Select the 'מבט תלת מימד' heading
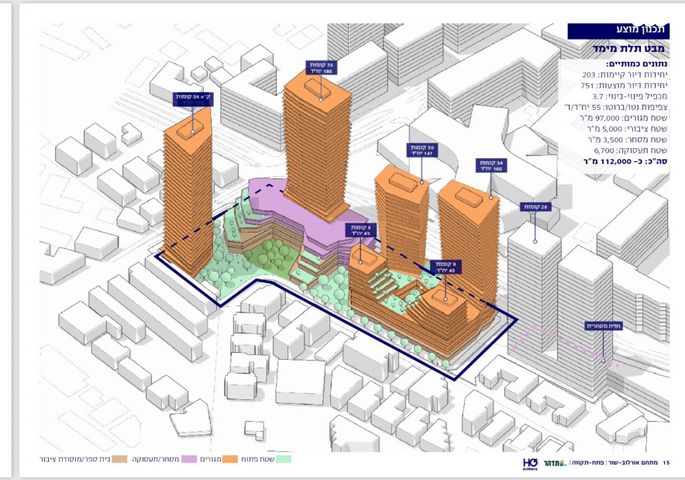The width and height of the screenshot is (685, 480). click(x=628, y=48)
